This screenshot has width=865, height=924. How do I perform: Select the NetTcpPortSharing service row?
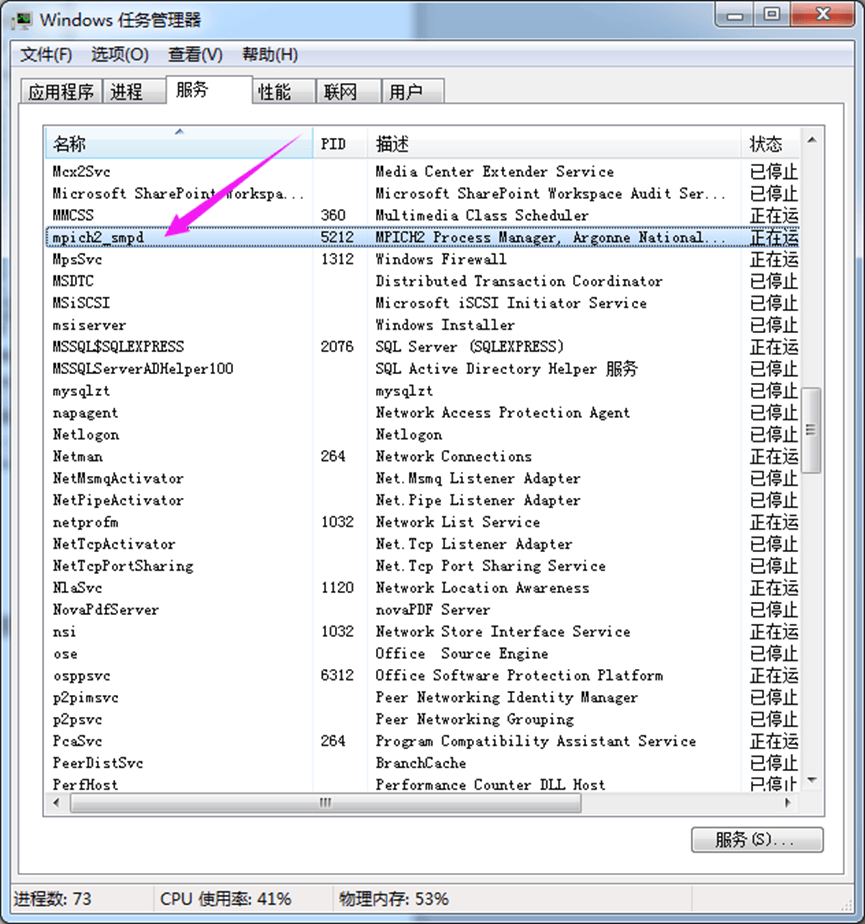point(422,566)
